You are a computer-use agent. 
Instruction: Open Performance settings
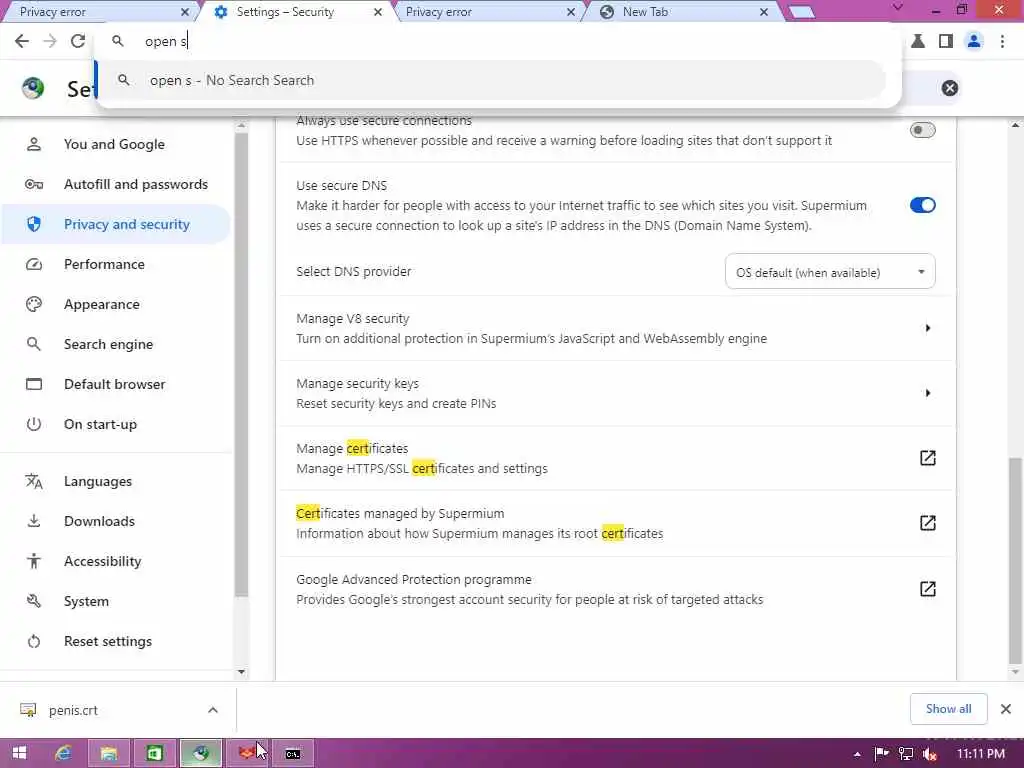tap(104, 264)
